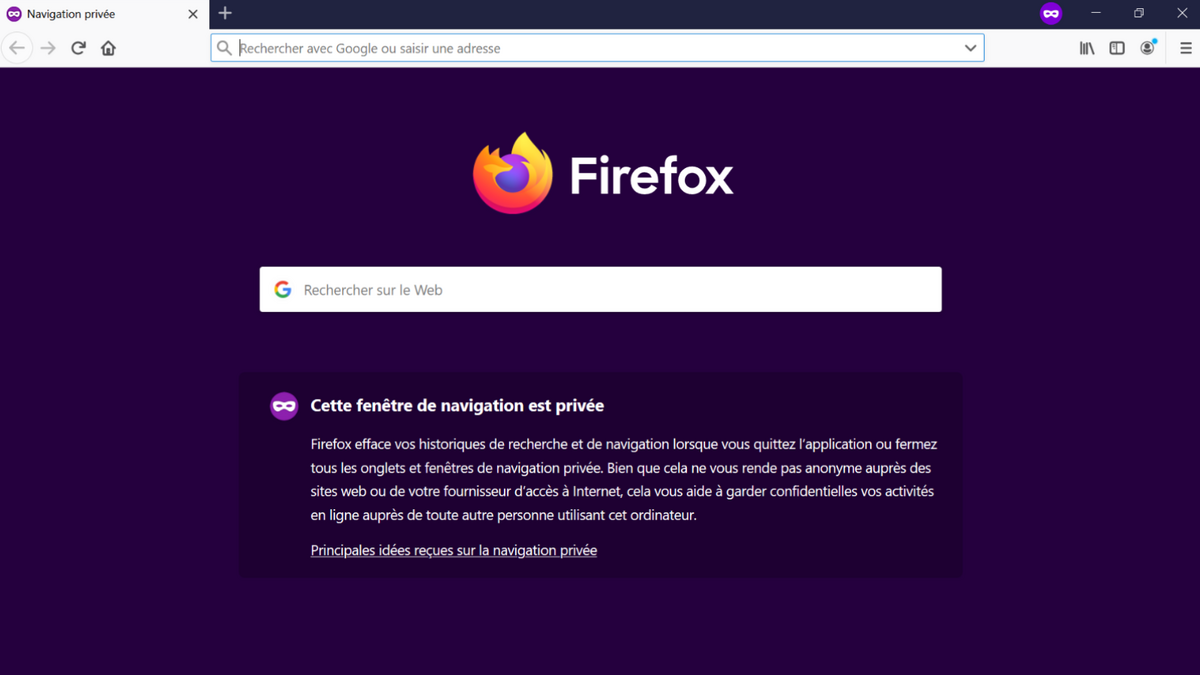Open the hamburger application menu
The width and height of the screenshot is (1200, 675).
(x=1185, y=48)
